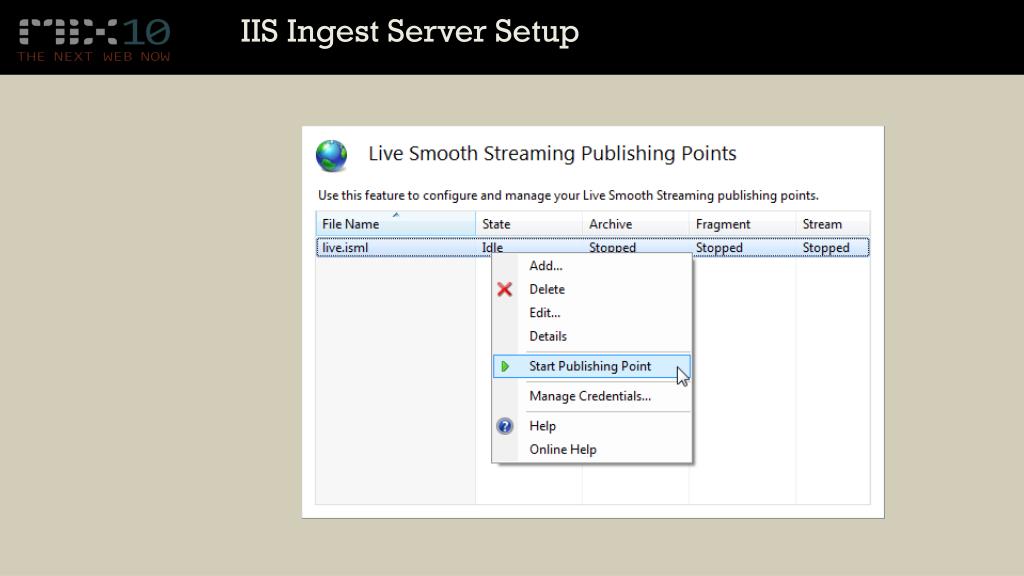Sort by the Stream column header
The width and height of the screenshot is (1024, 576).
coord(833,224)
